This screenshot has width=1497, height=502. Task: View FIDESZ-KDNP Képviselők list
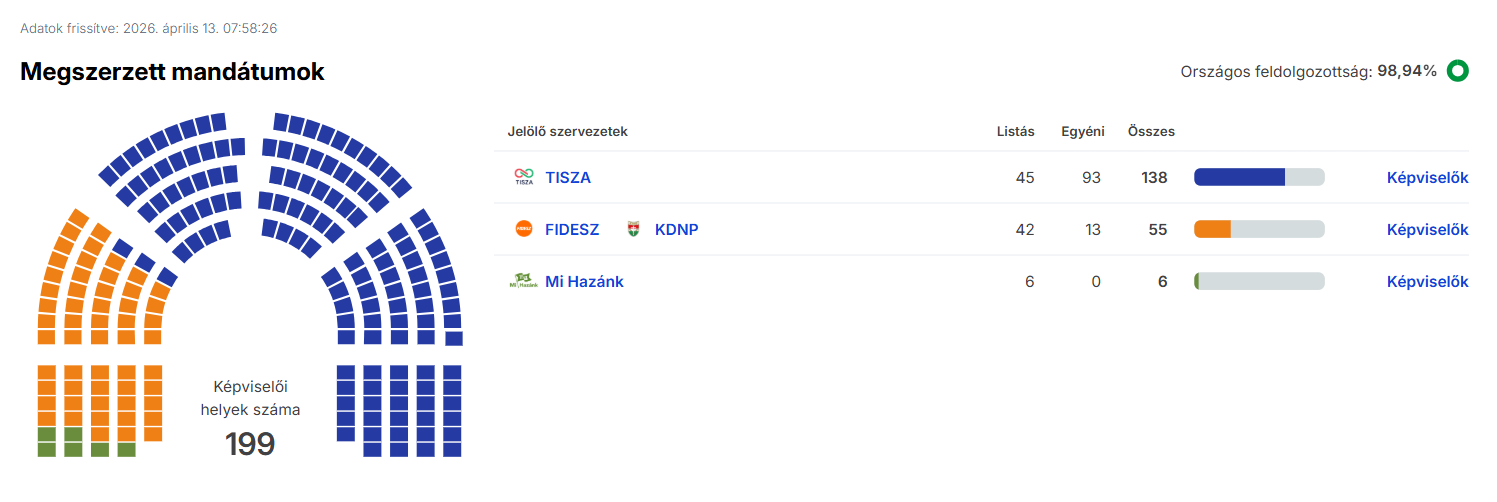[x=1427, y=229]
